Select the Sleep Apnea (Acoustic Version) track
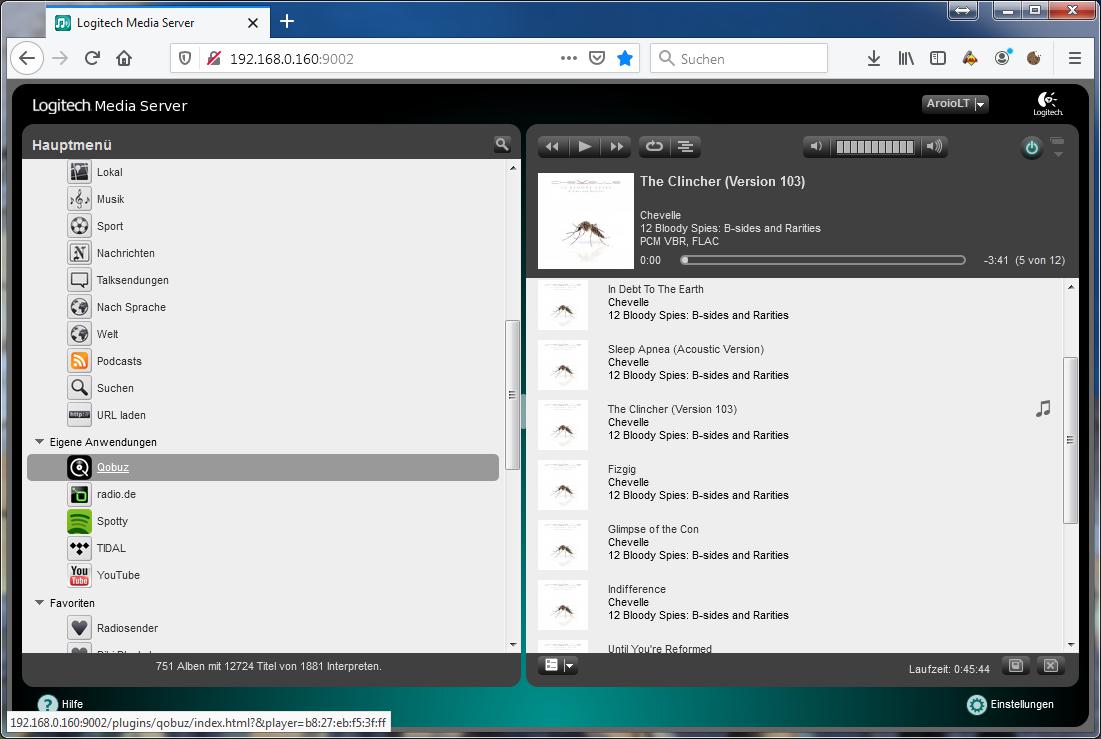The height and width of the screenshot is (739, 1101). (x=686, y=349)
